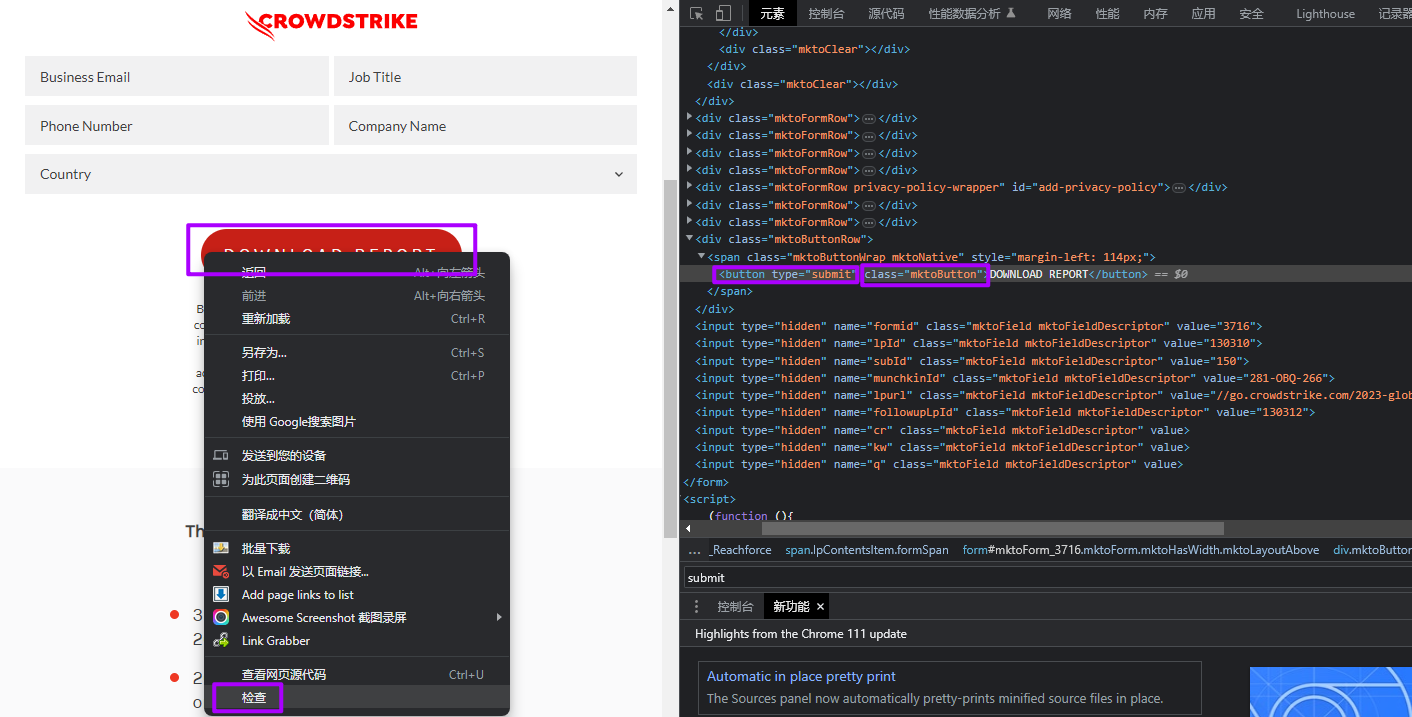Open the Lighthouse tab
1412x717 pixels.
(1325, 13)
